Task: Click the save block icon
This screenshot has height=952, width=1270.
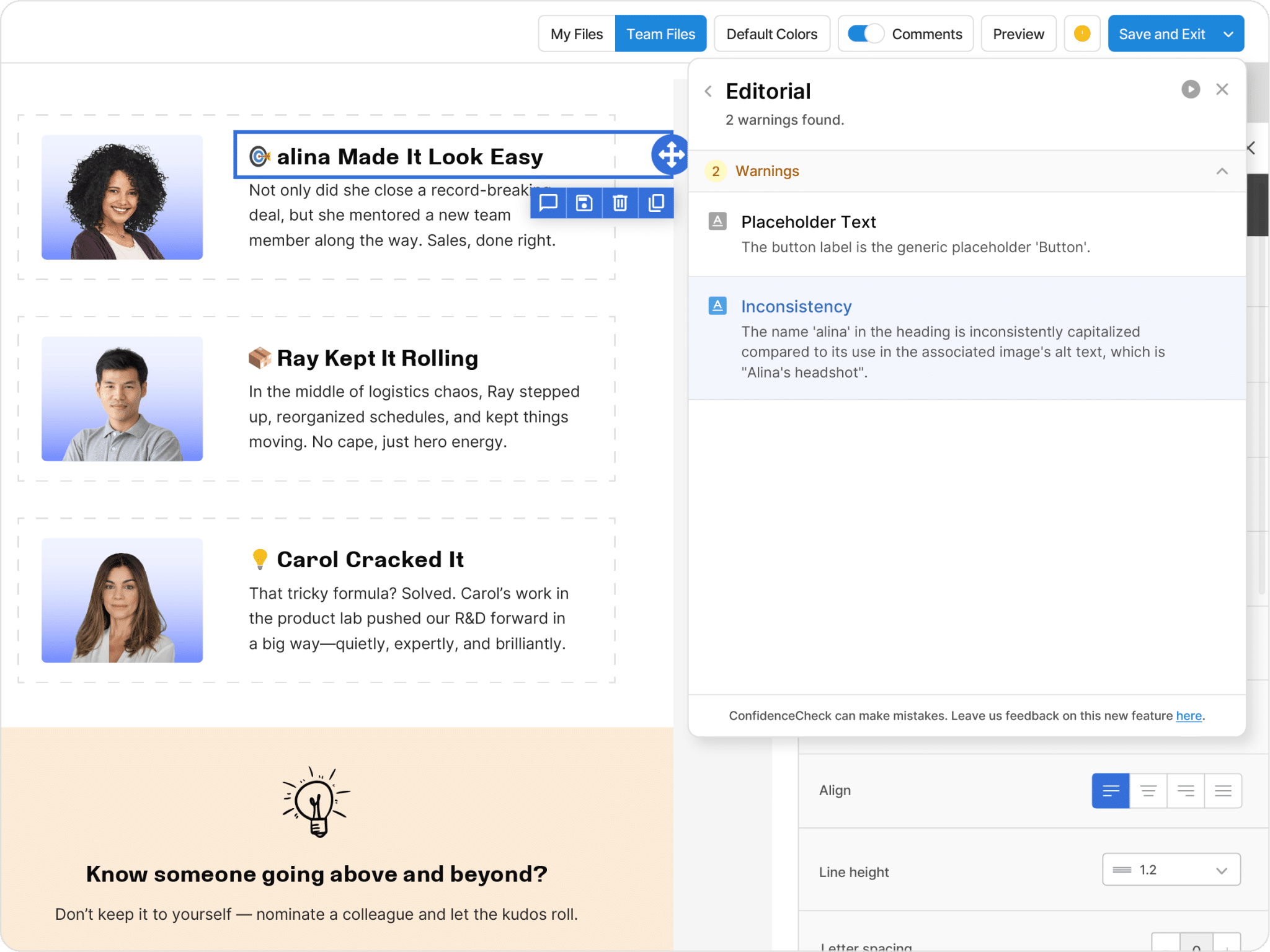Action: point(584,203)
